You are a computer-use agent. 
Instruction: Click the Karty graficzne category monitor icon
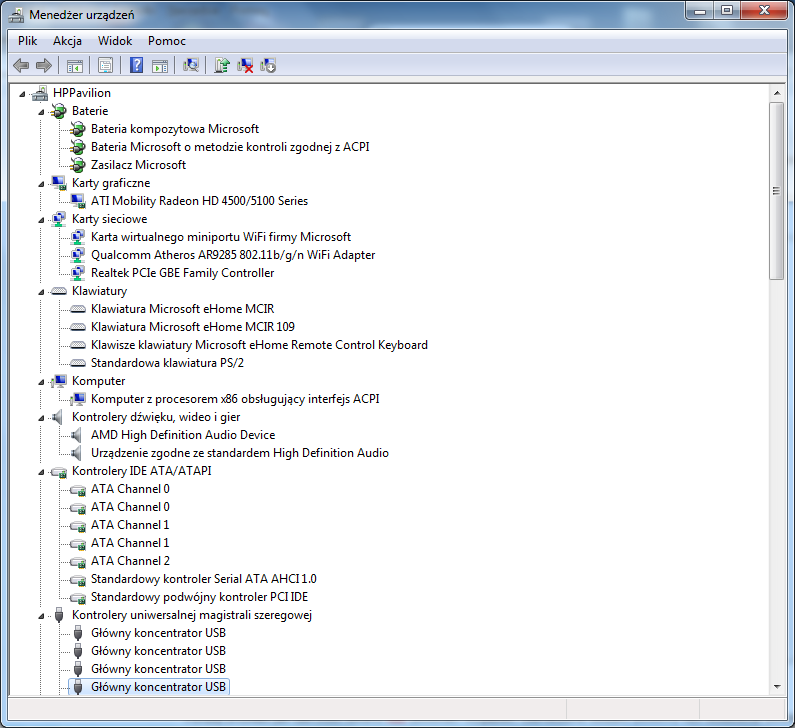click(x=59, y=183)
